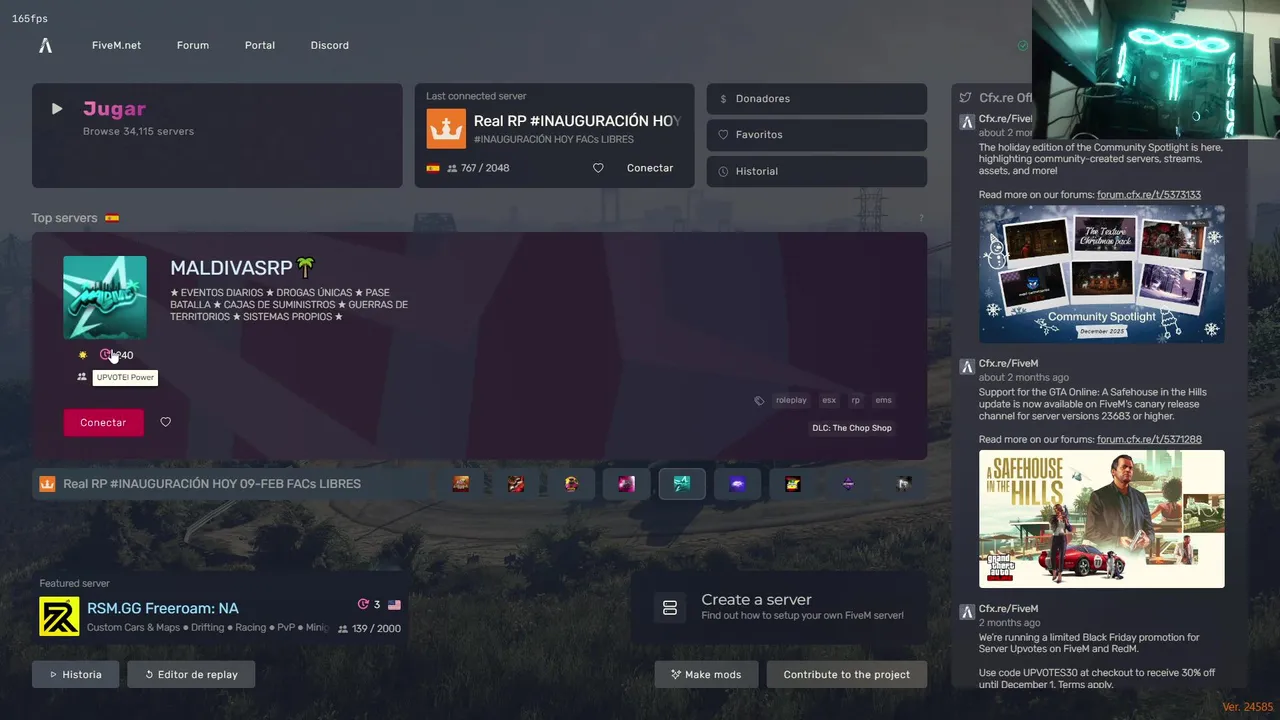The height and width of the screenshot is (720, 1280).
Task: Favorite the last connected Real RP server
Action: tap(598, 168)
